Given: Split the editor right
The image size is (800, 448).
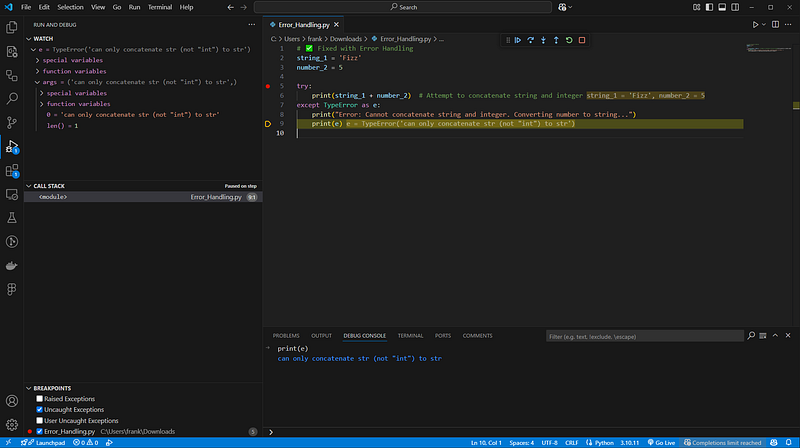Looking at the screenshot, I should pyautogui.click(x=775, y=24).
